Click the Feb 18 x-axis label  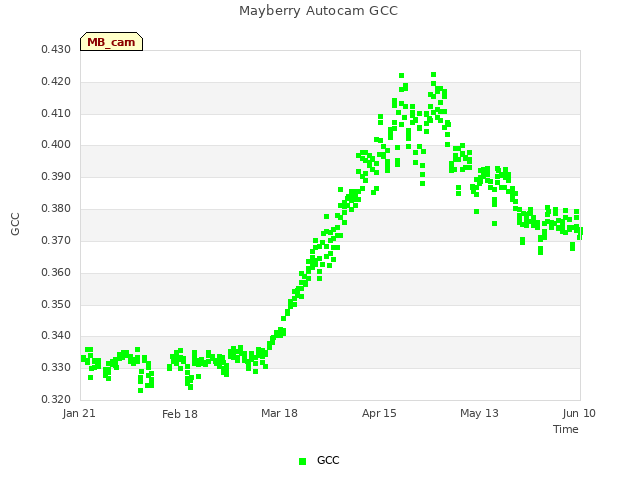pos(180,414)
